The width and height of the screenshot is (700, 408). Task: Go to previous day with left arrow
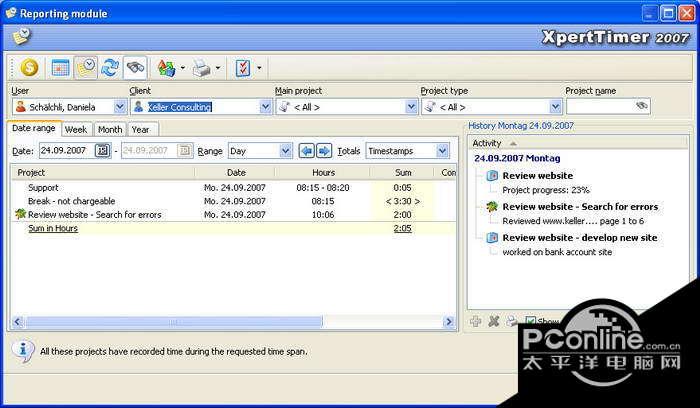306,151
